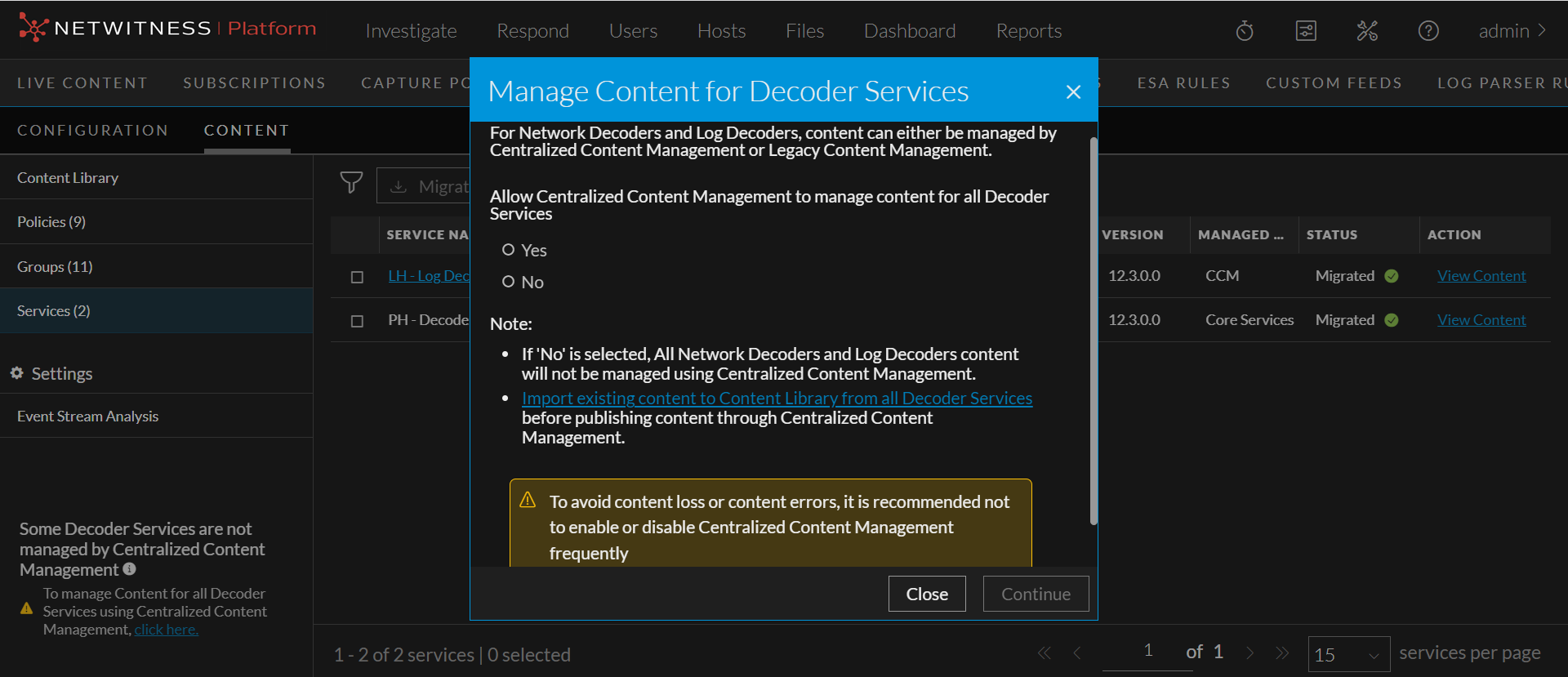
Task: Open the Investigate menu
Action: coord(411,31)
